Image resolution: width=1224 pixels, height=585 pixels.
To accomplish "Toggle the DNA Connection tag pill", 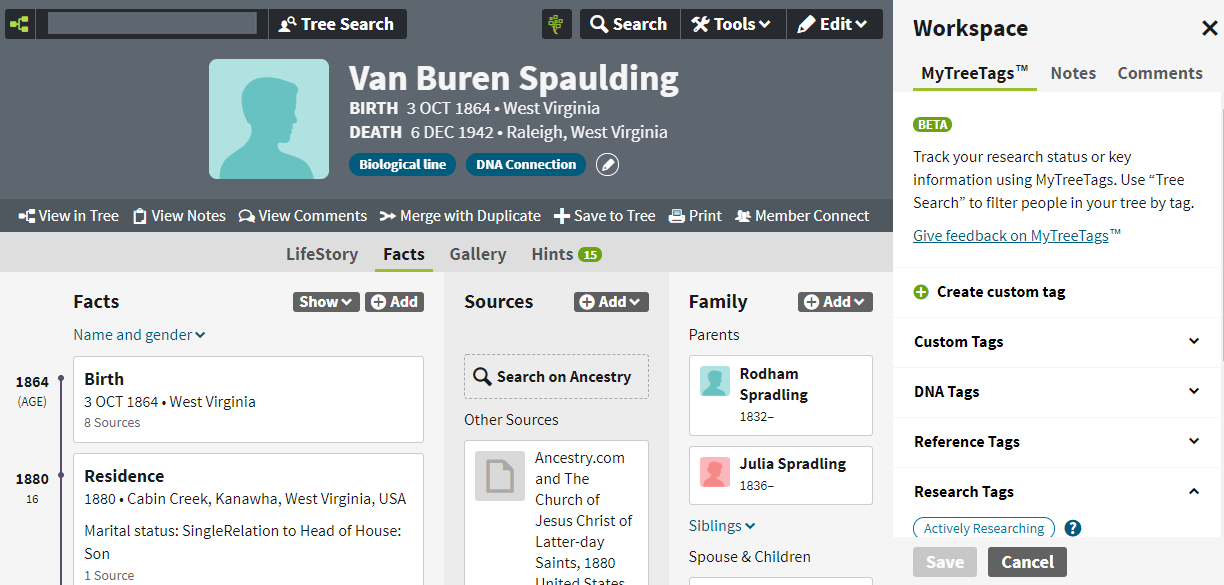I will click(x=526, y=165).
